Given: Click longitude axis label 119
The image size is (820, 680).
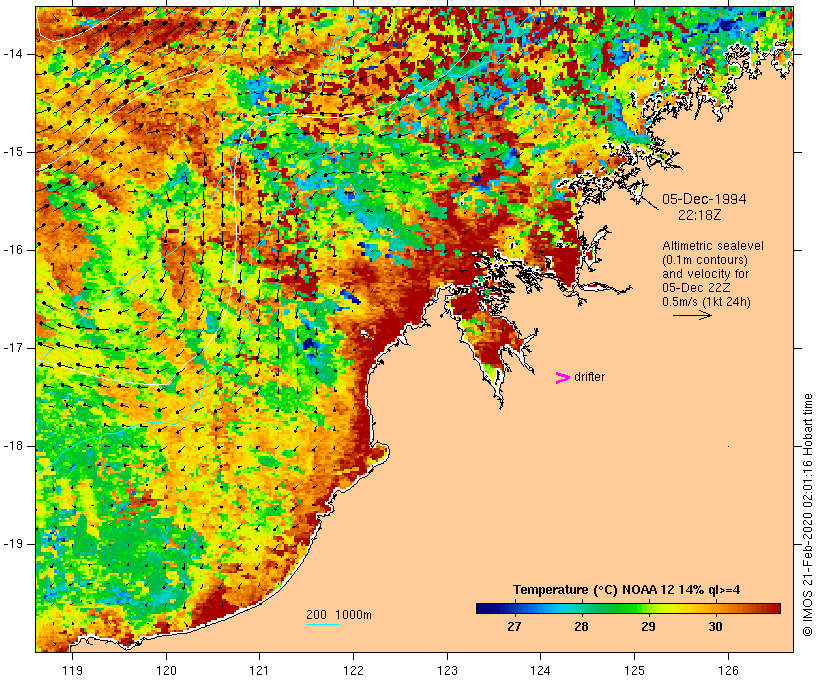Looking at the screenshot, I should 72,670.
